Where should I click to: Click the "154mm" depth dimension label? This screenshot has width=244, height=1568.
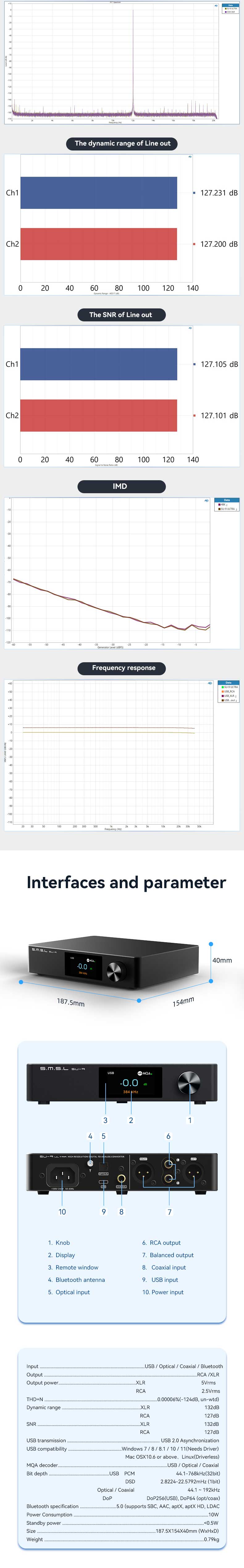[183, 1002]
